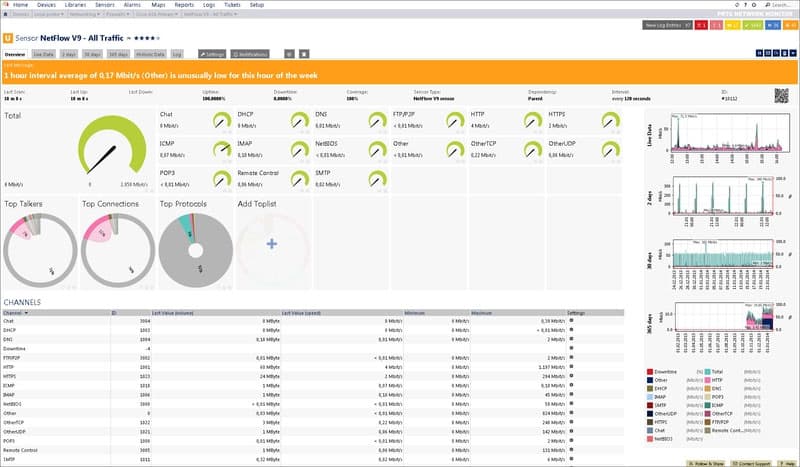
Task: Click the pink down-acknowledged status badge
Action: point(716,25)
